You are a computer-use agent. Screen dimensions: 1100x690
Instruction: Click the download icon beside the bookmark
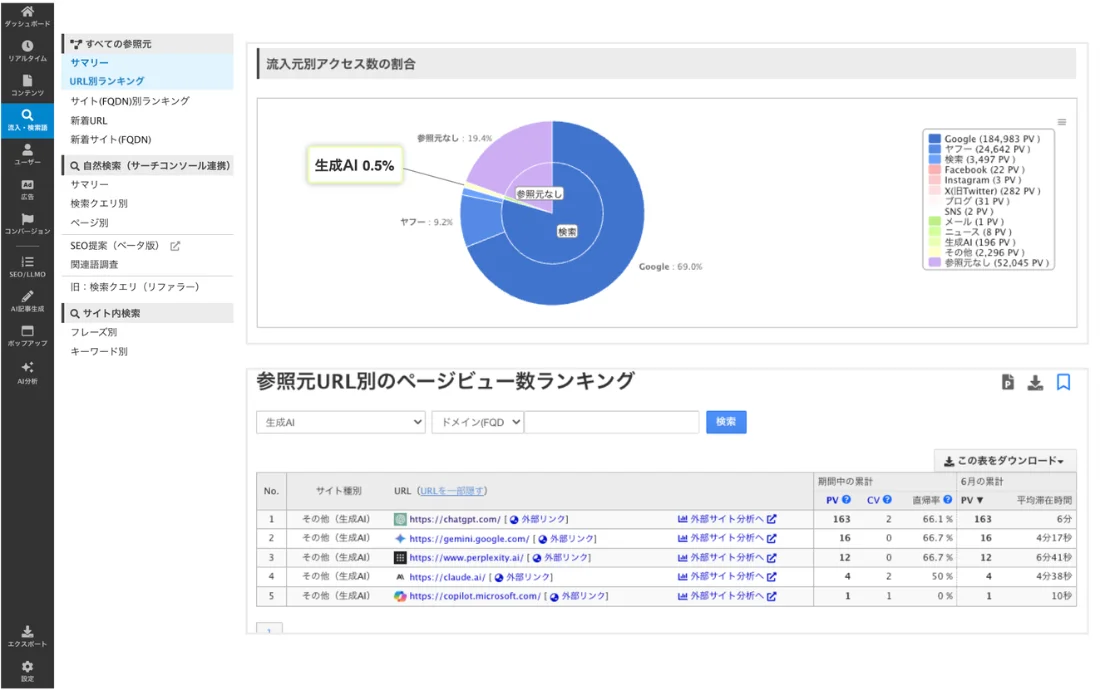click(x=1035, y=382)
